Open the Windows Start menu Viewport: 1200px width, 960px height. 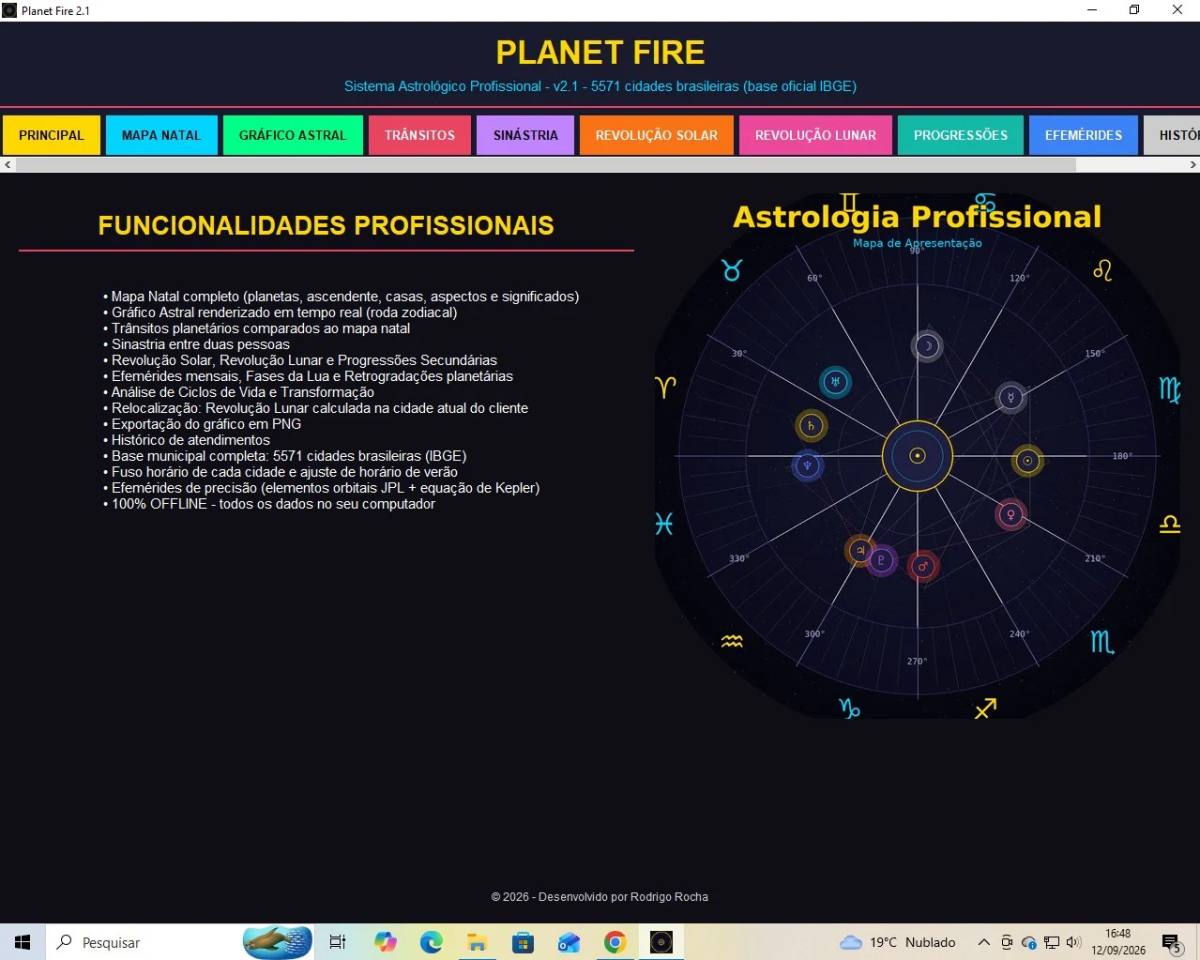pos(22,942)
